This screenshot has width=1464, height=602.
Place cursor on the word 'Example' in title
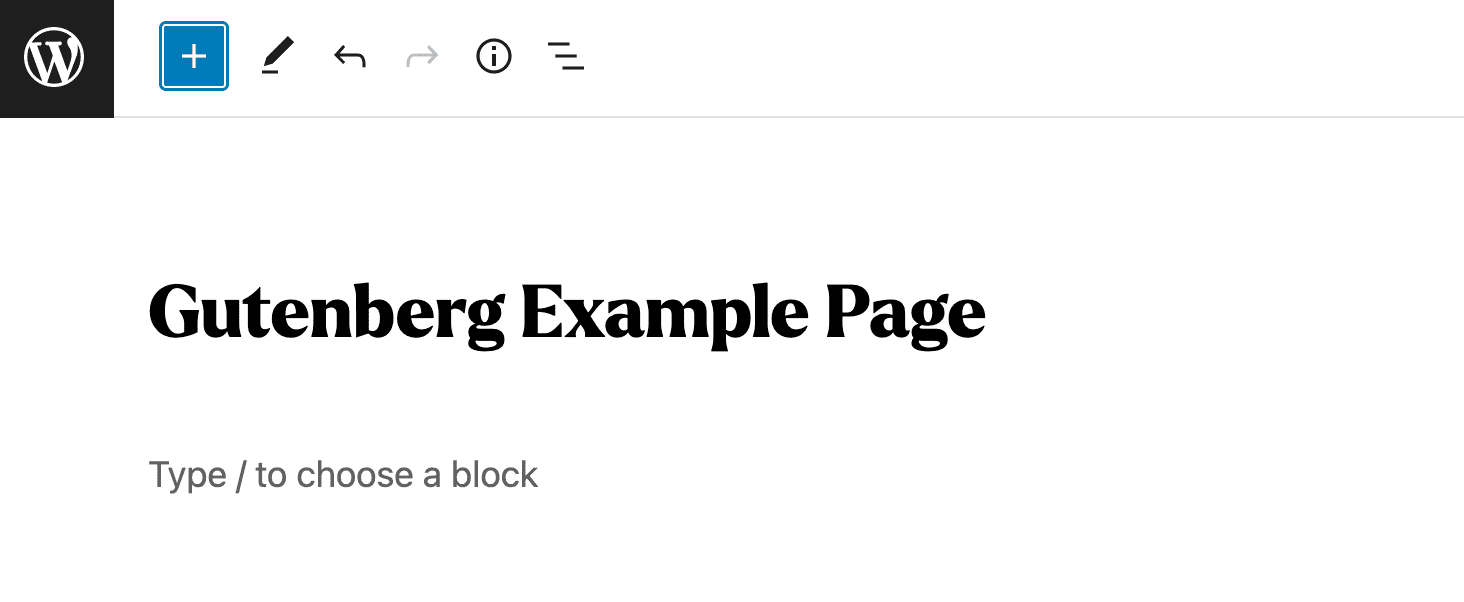point(664,313)
